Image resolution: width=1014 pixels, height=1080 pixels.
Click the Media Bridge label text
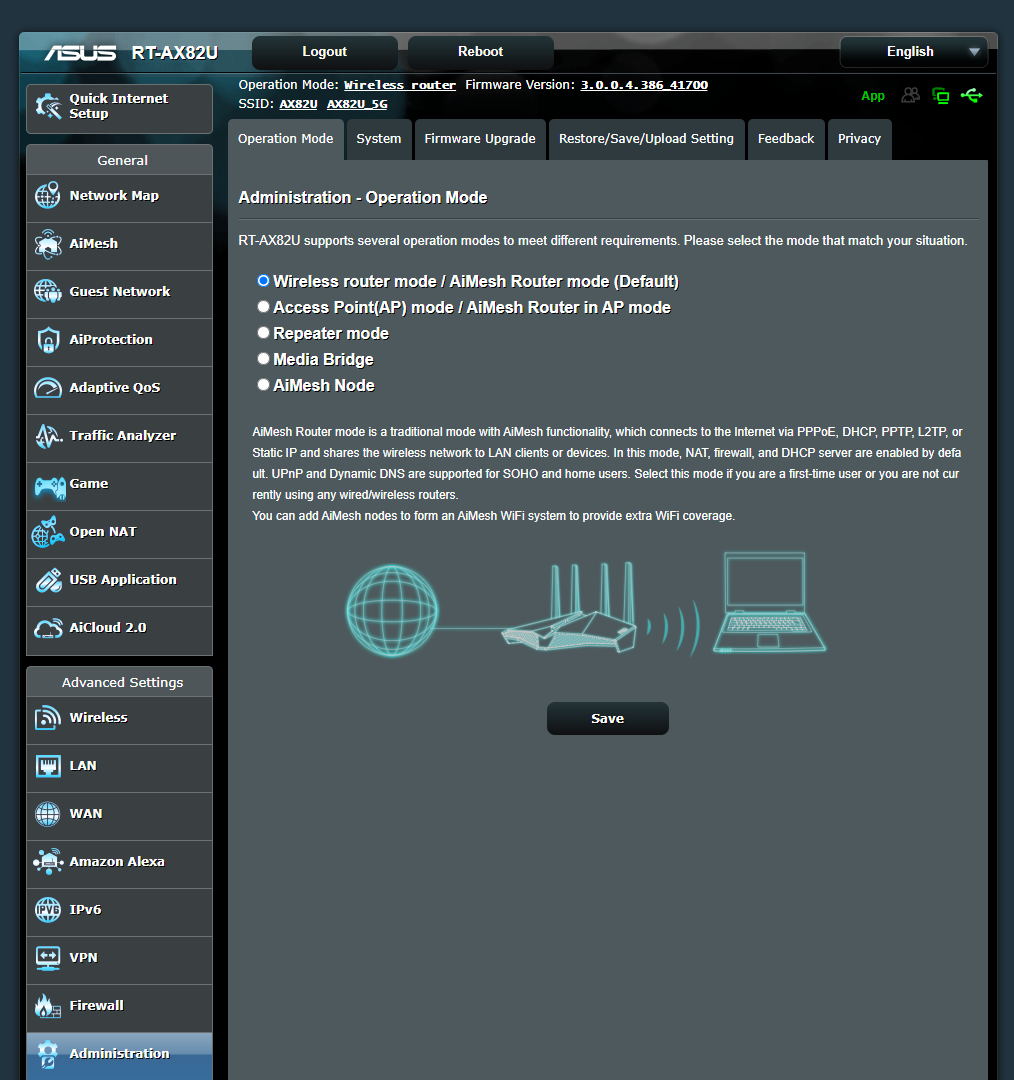[323, 360]
